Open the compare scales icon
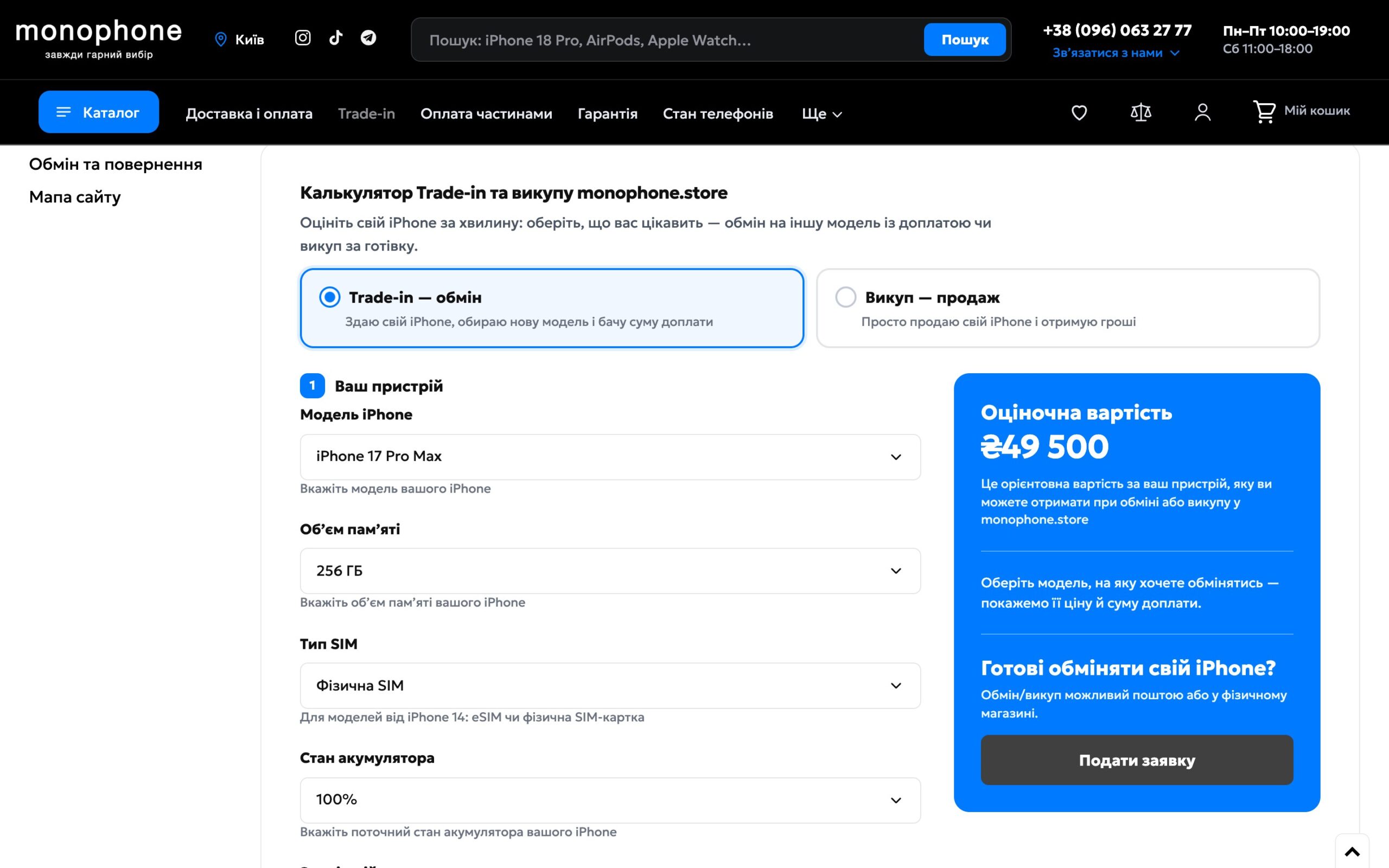Viewport: 1389px width, 868px height. point(1140,112)
